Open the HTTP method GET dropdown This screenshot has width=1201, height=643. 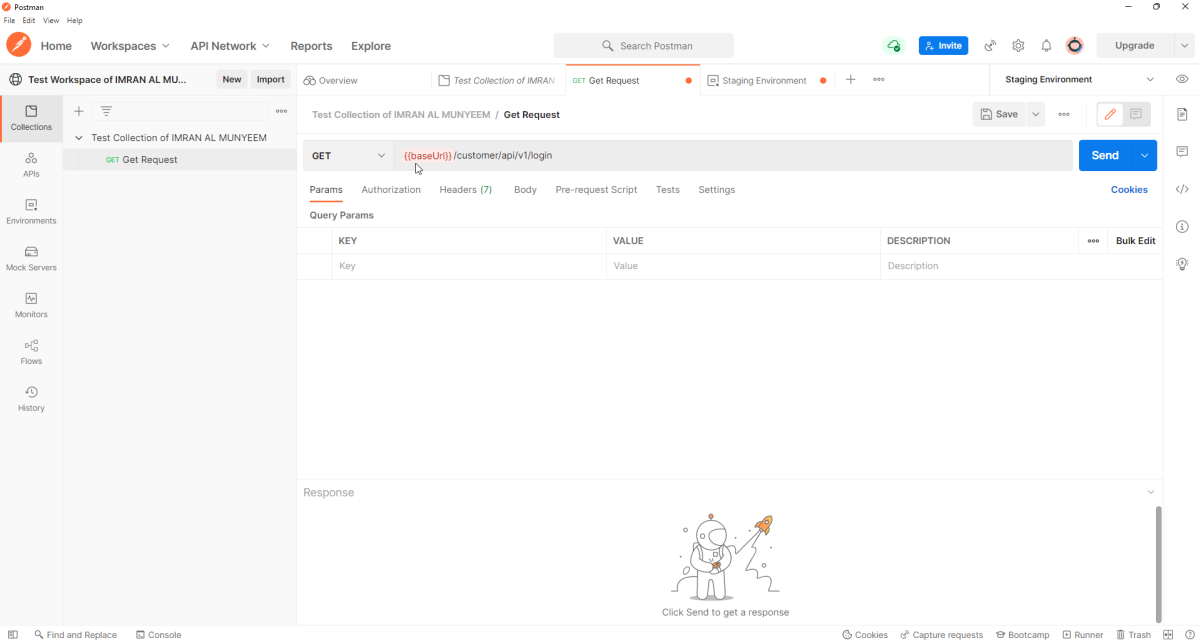coord(348,156)
